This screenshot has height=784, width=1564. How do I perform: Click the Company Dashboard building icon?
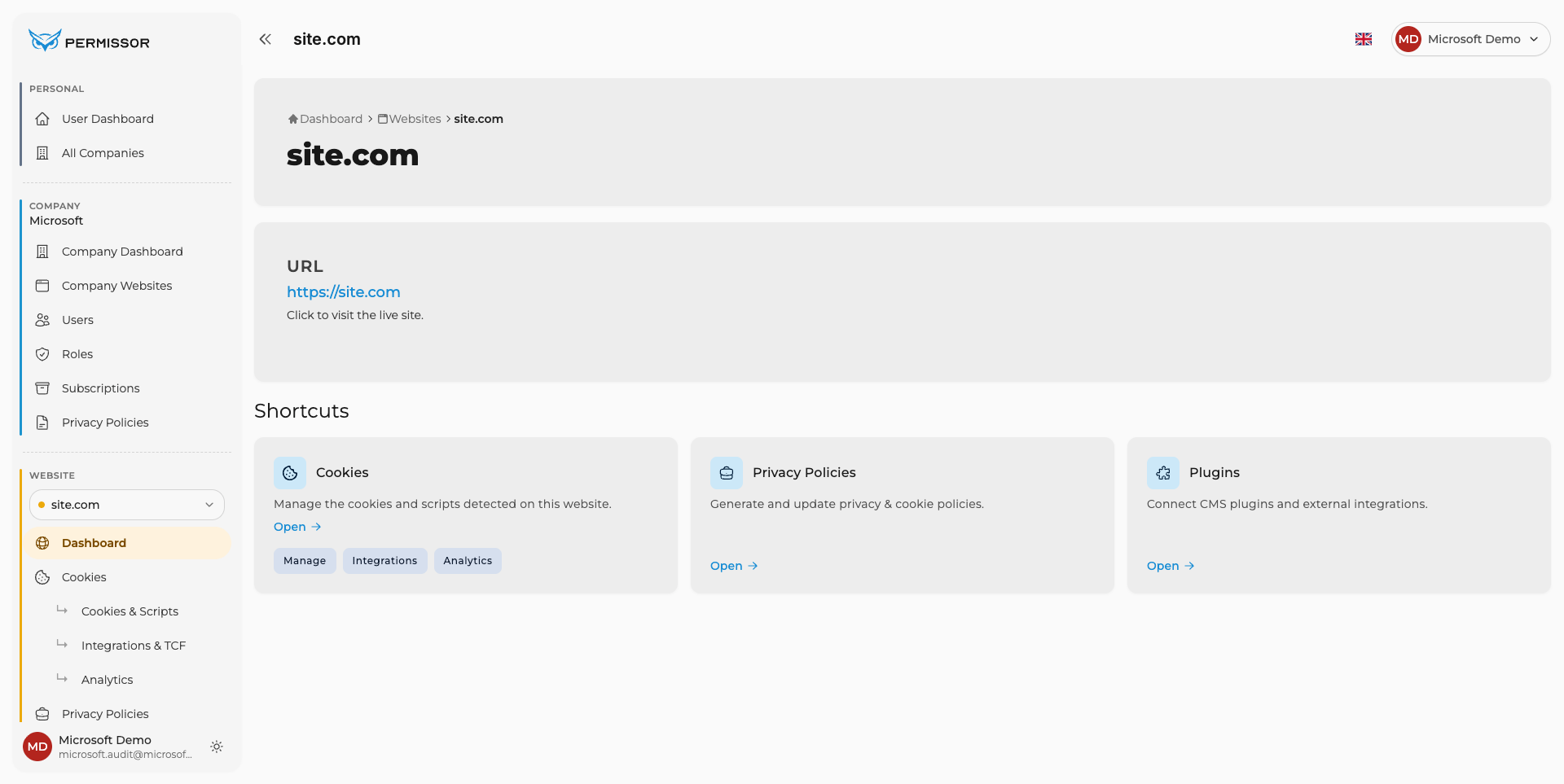coord(42,252)
